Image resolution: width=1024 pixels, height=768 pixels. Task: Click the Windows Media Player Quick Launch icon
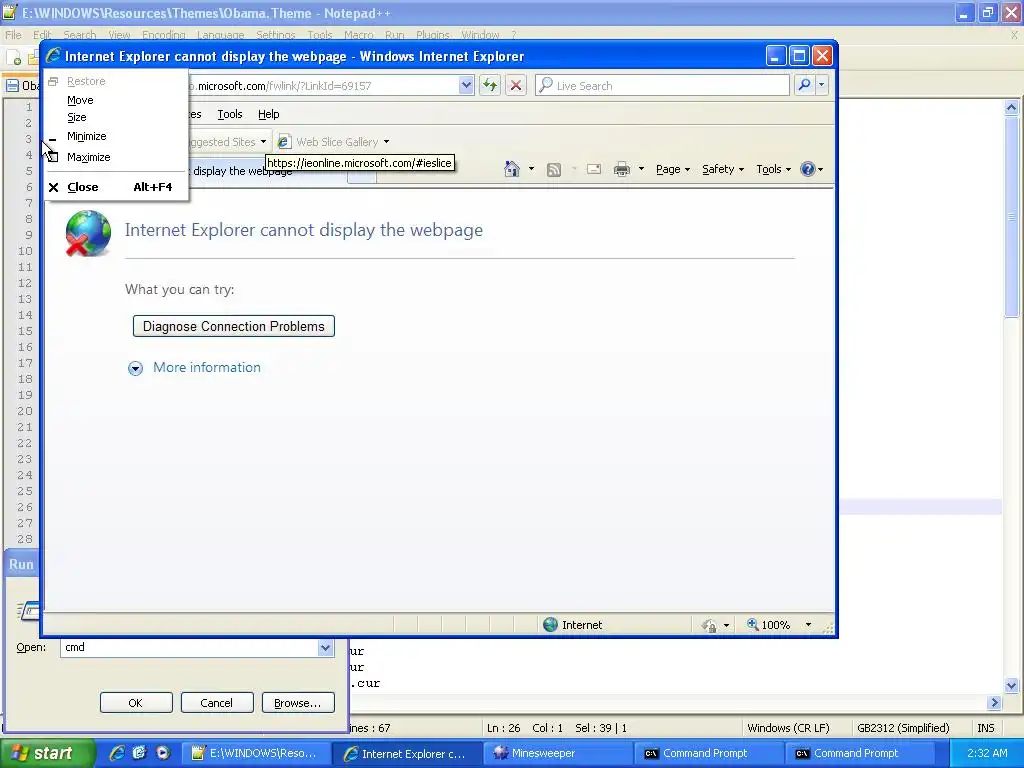163,753
